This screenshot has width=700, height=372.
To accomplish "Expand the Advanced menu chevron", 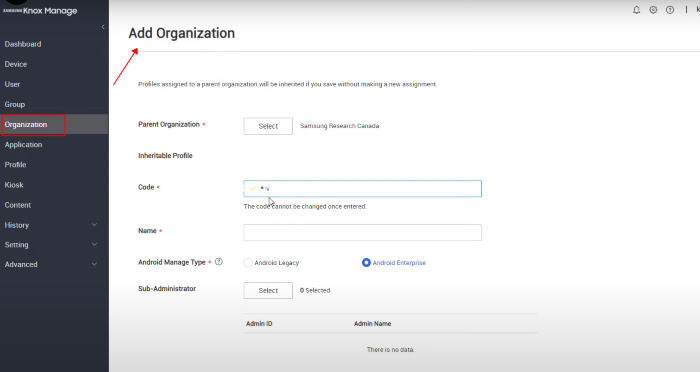I will [x=94, y=264].
